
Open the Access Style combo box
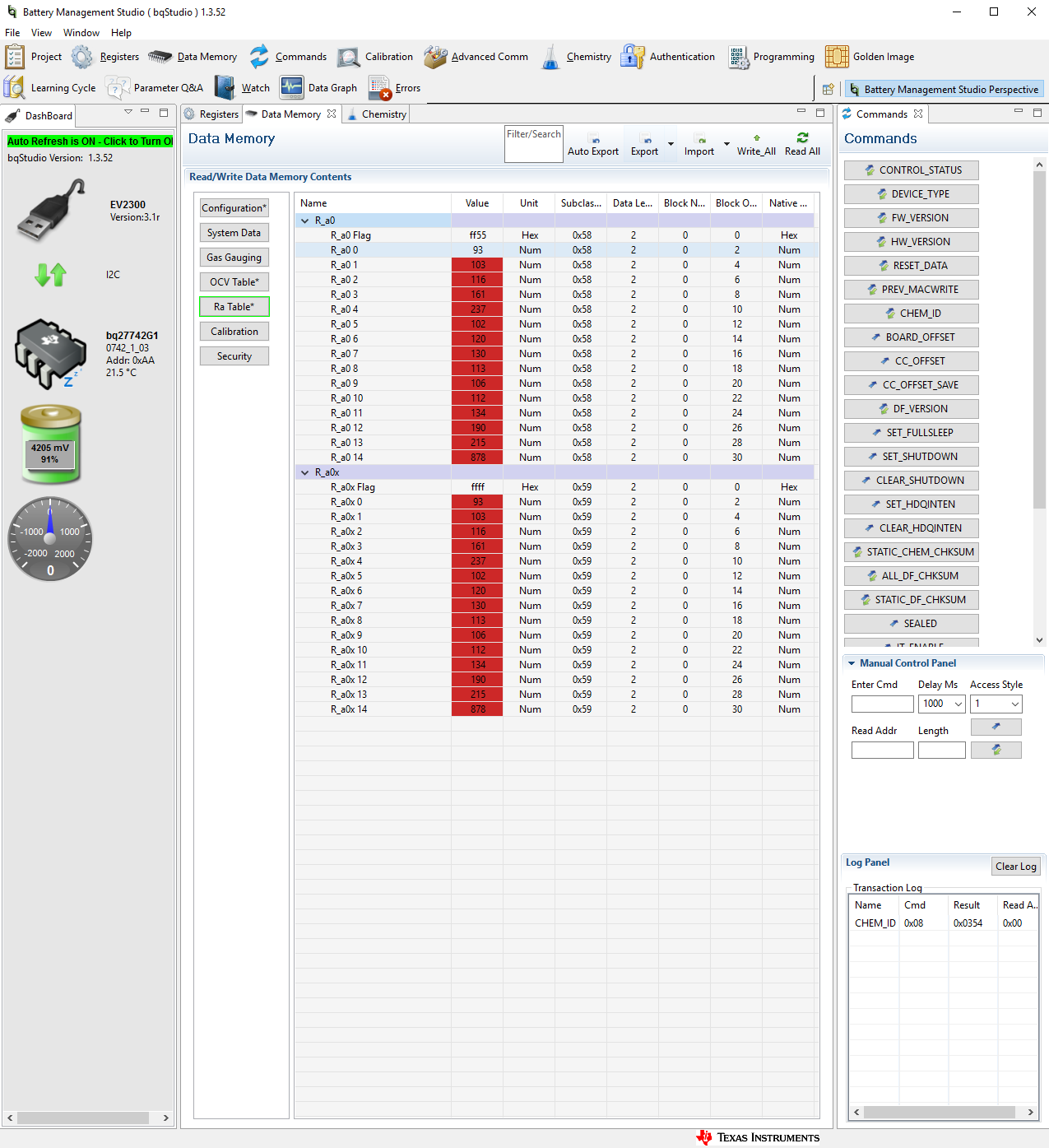[996, 704]
